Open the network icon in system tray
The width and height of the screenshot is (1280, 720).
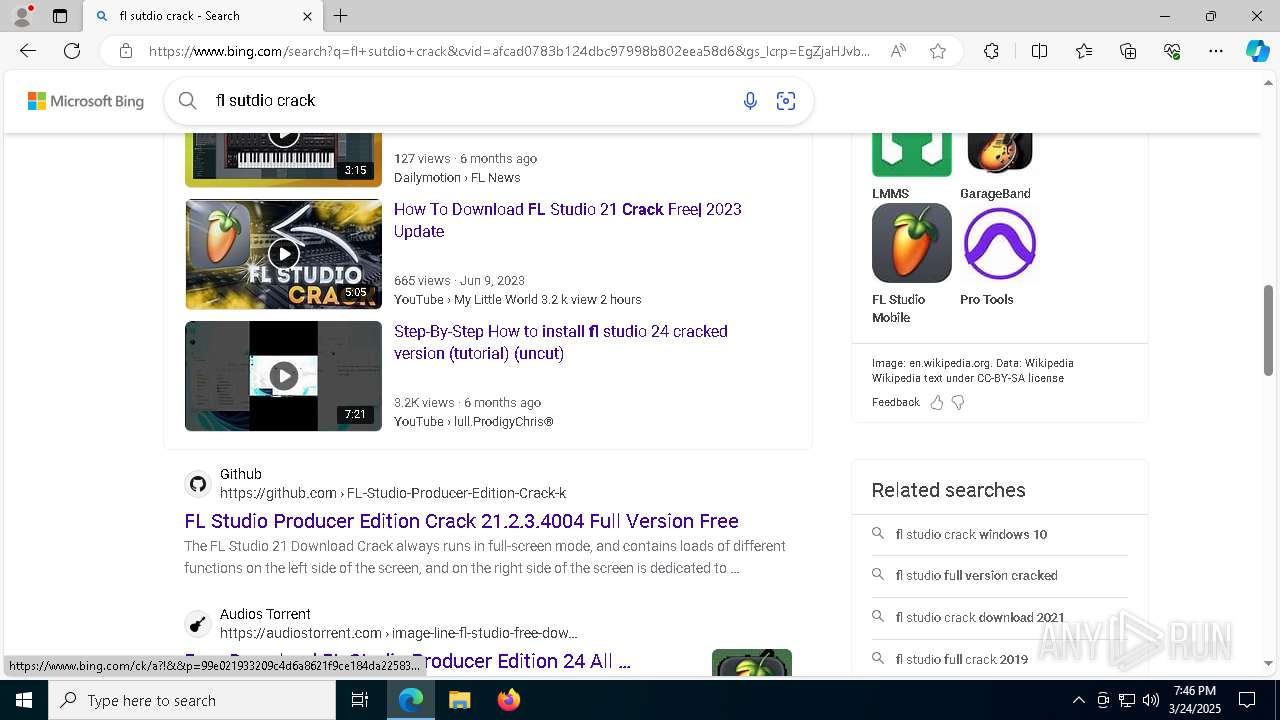pyautogui.click(x=1127, y=700)
